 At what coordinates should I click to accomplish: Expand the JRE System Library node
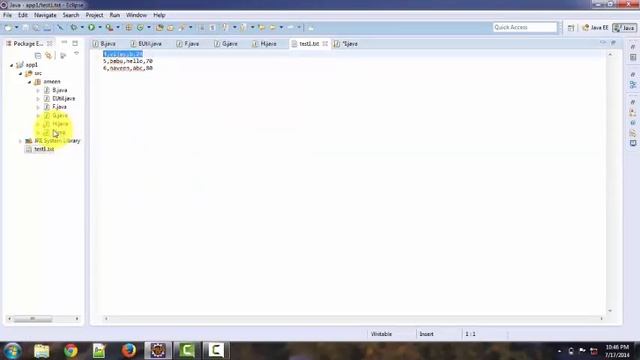(20, 141)
